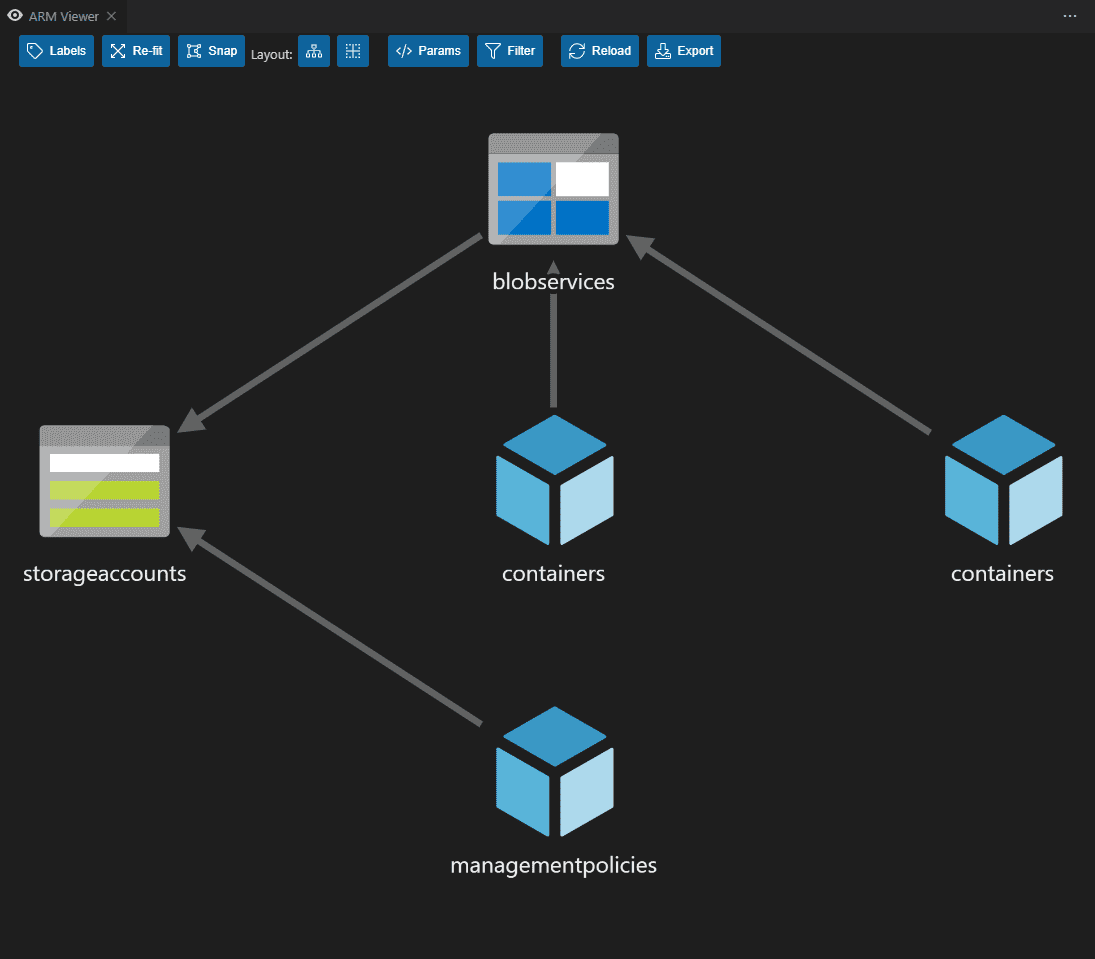This screenshot has height=959, width=1095.
Task: Toggle the Labels button
Action: click(56, 51)
